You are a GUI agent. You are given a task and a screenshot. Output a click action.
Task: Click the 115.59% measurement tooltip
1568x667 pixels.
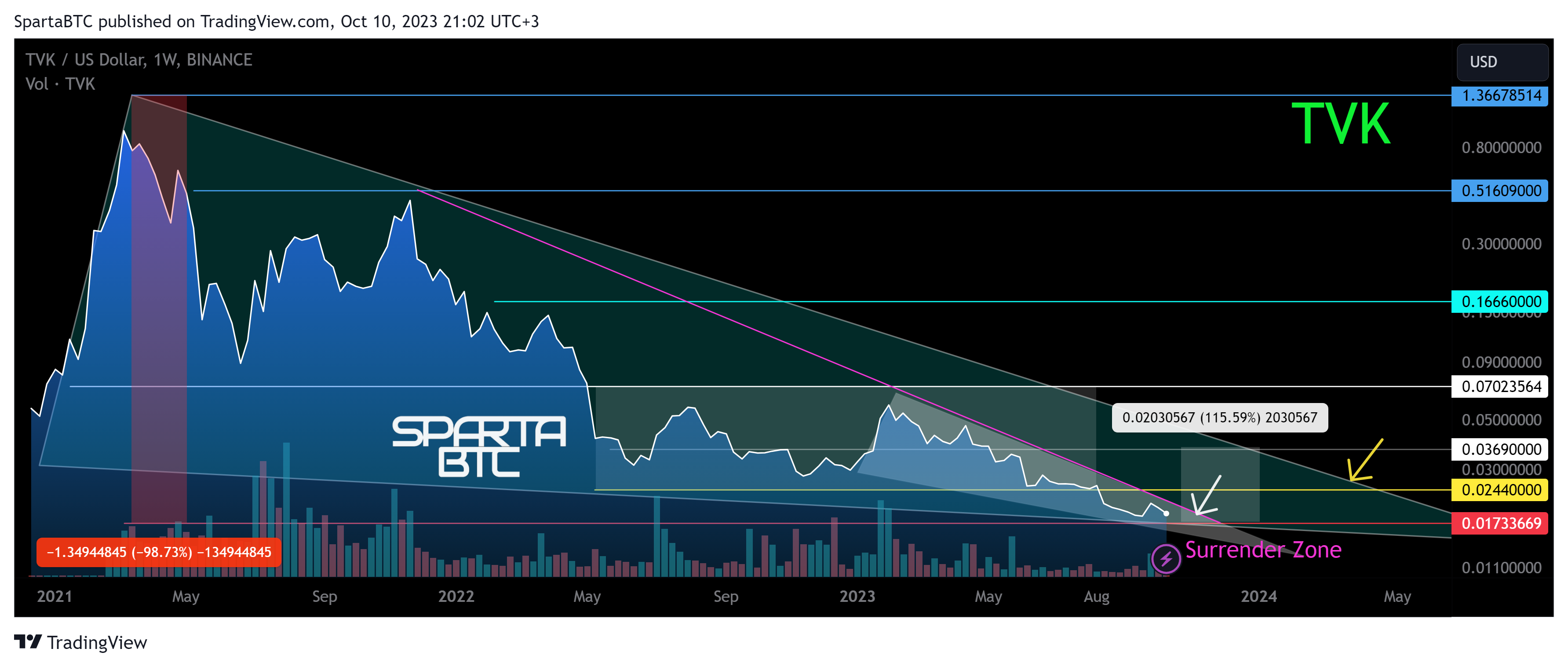(1220, 417)
